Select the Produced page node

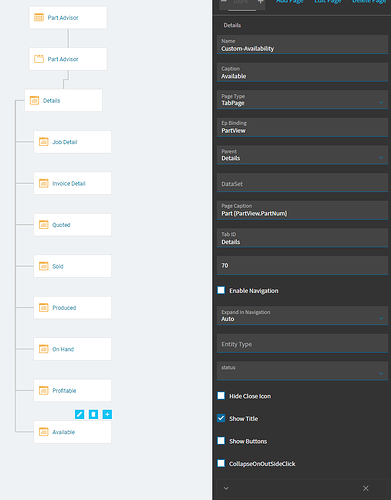click(72, 308)
